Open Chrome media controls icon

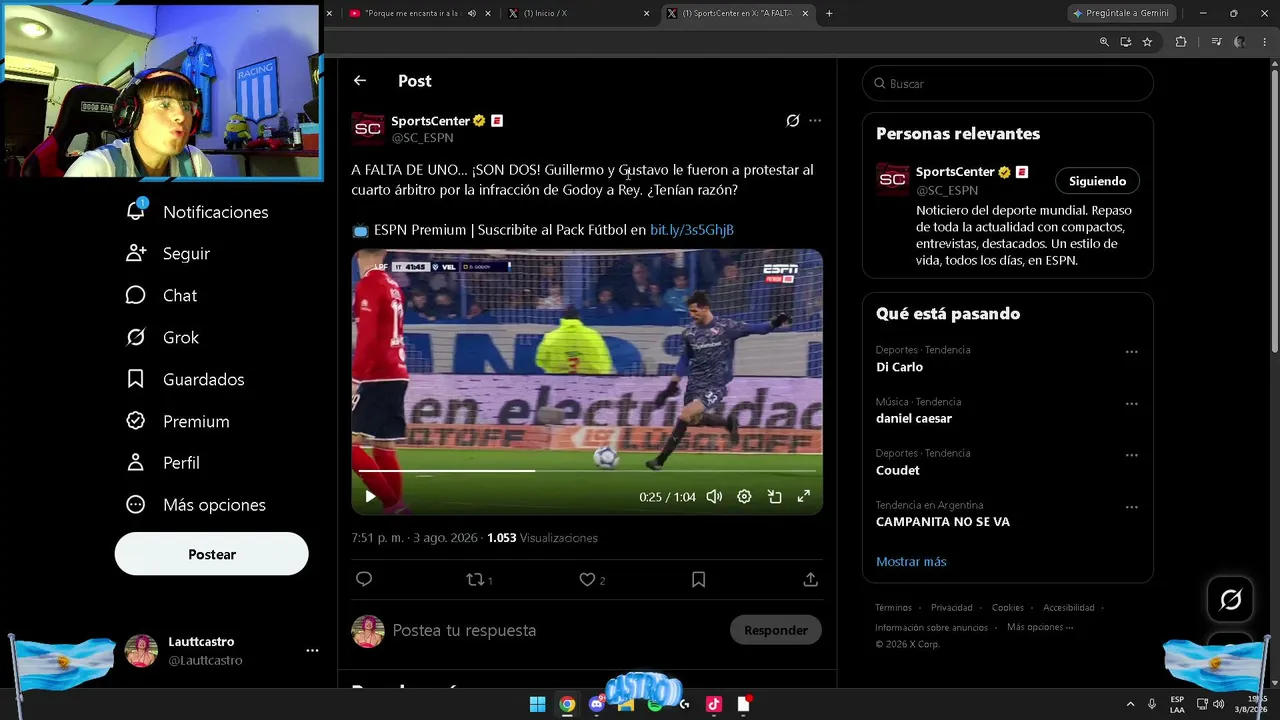1216,42
